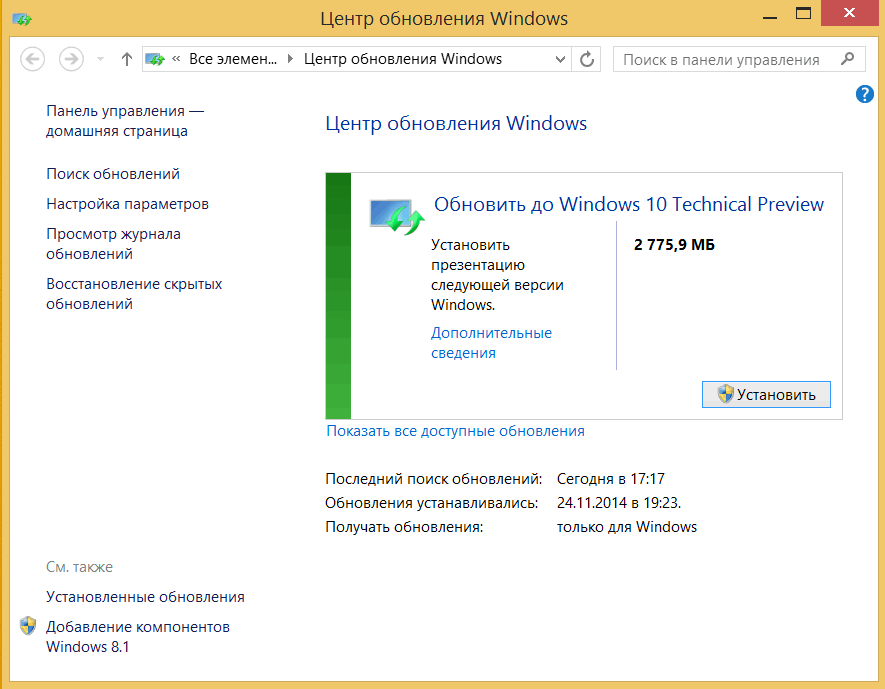Open 'Дополнительные сведения' link

pyautogui.click(x=491, y=343)
